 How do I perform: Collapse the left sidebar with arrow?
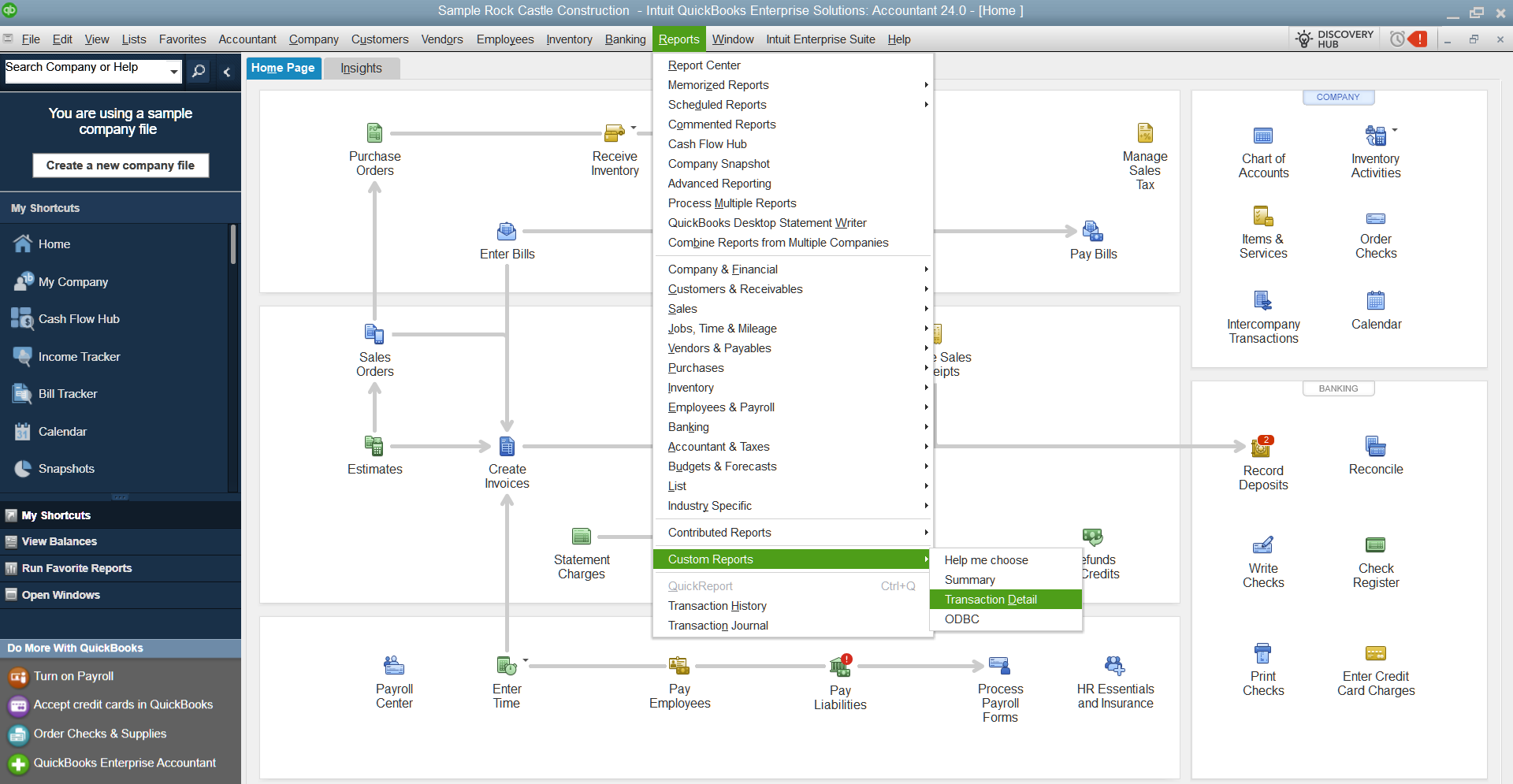227,72
